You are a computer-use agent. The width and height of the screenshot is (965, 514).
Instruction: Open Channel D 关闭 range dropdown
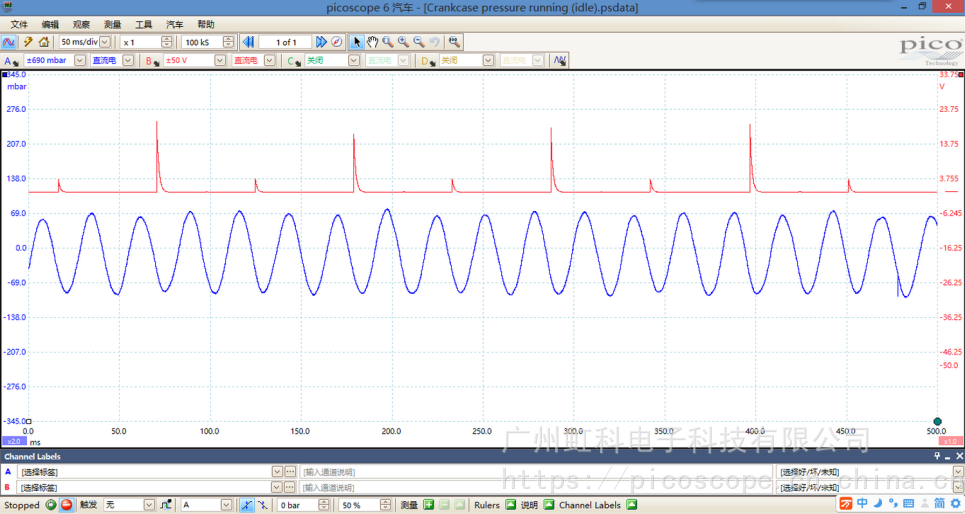tap(488, 60)
